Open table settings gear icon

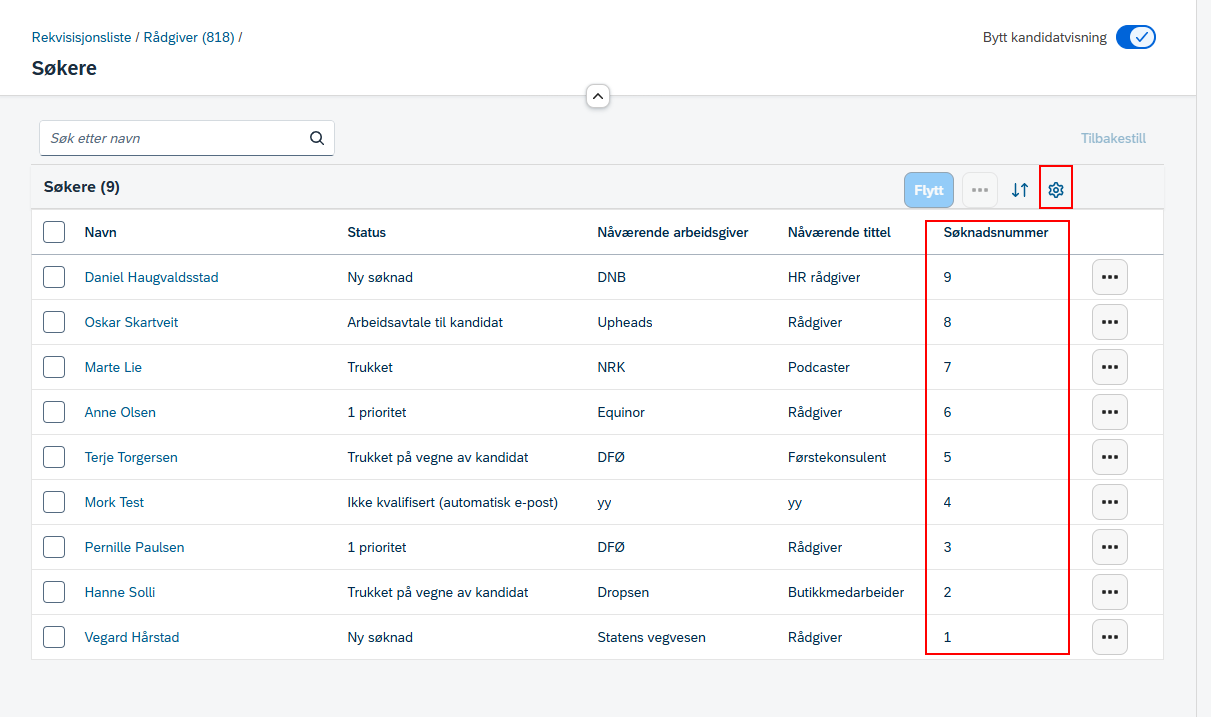1056,189
